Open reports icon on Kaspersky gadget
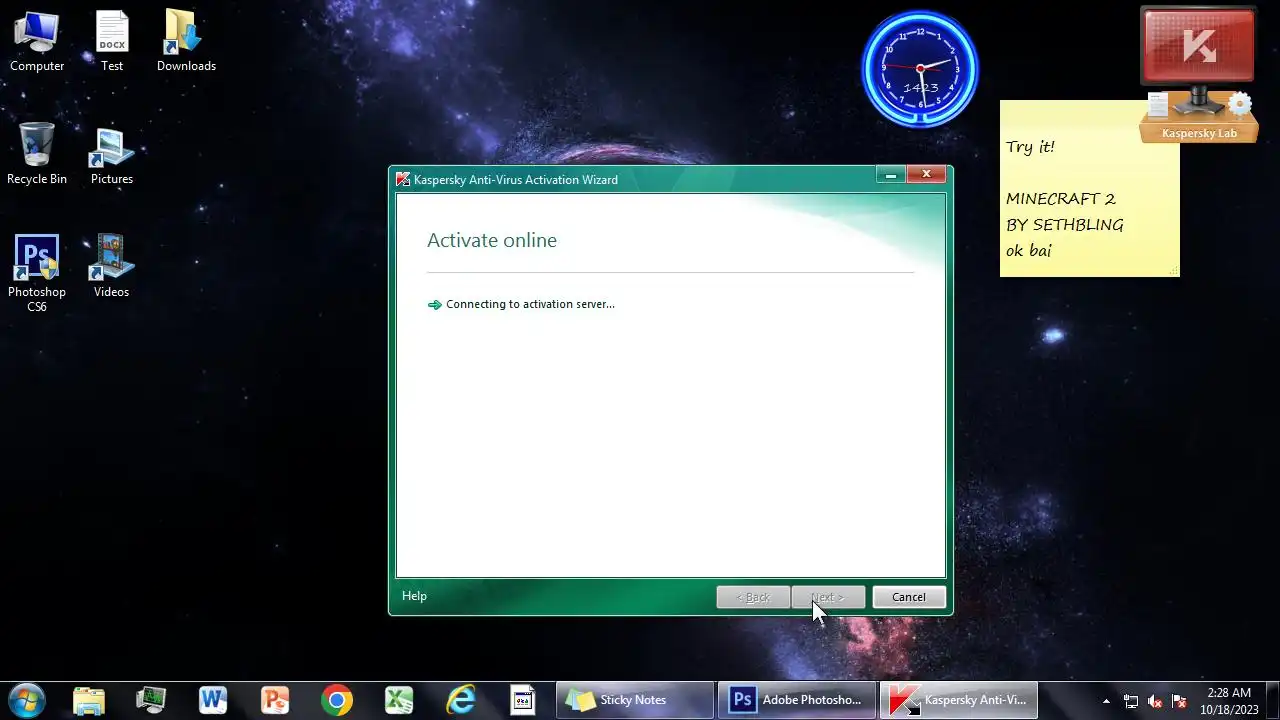 (1158, 105)
